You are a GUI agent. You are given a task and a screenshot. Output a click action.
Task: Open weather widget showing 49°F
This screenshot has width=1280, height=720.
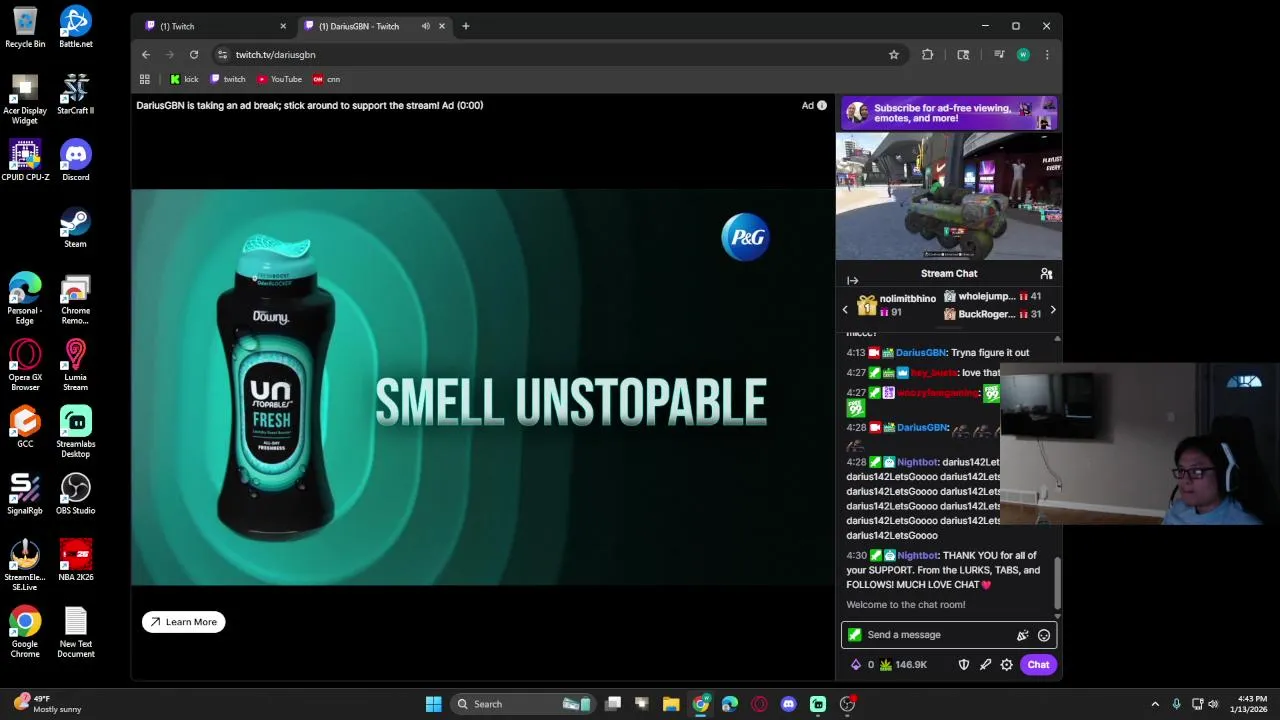tap(47, 704)
